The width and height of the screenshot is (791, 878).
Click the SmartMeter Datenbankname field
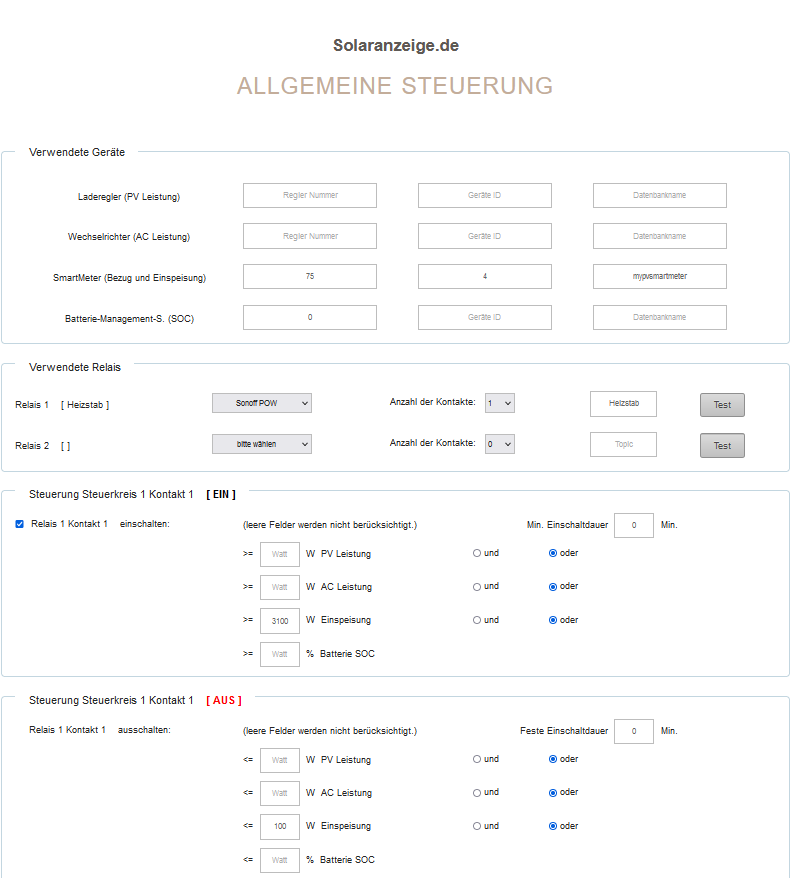click(x=659, y=276)
